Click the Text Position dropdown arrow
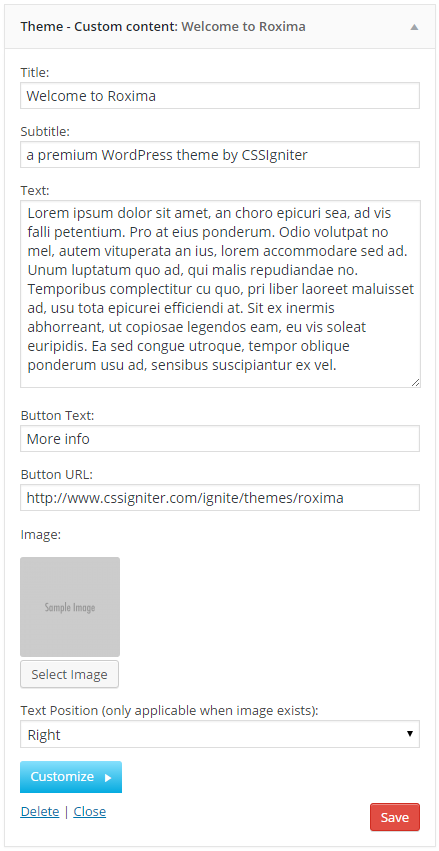Image resolution: width=439 pixels, height=851 pixels. pyautogui.click(x=410, y=734)
